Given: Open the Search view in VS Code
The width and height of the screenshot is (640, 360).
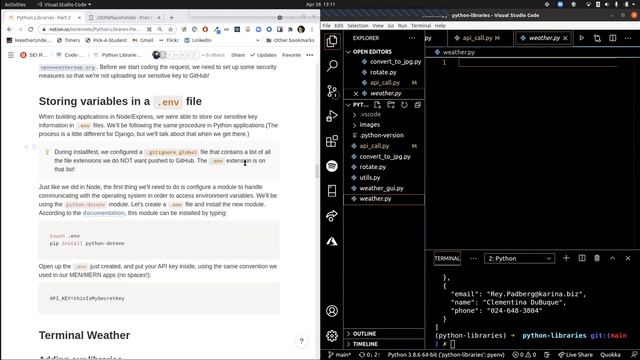Looking at the screenshot, I should [332, 65].
